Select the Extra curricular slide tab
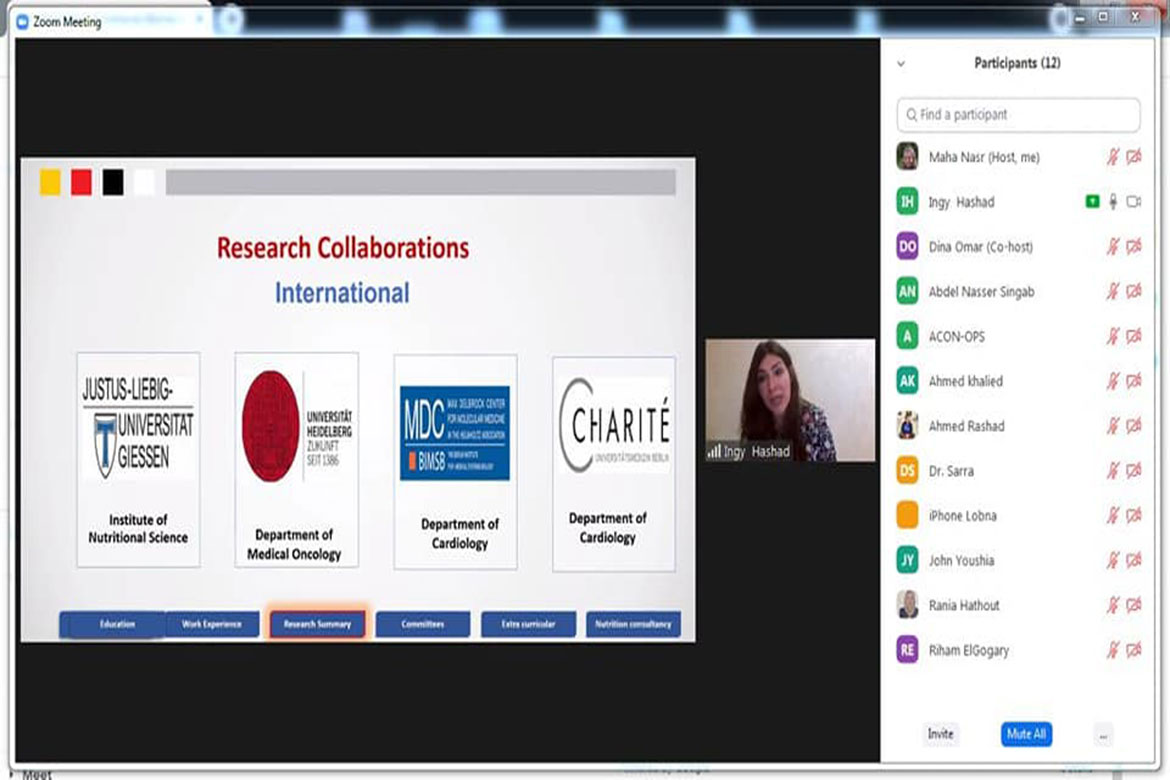Viewport: 1170px width, 780px height. click(x=528, y=624)
